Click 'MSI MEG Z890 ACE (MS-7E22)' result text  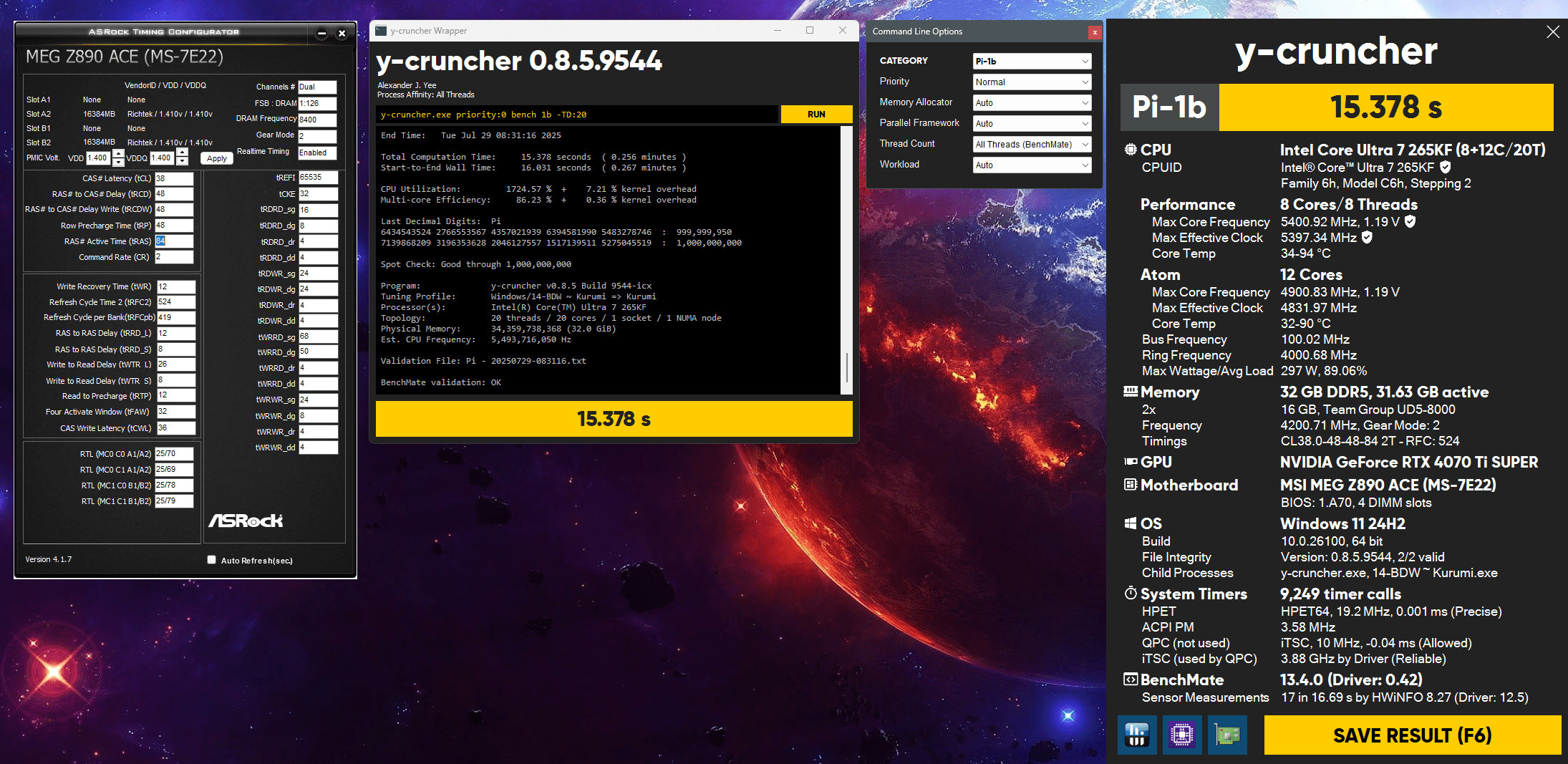[1388, 485]
